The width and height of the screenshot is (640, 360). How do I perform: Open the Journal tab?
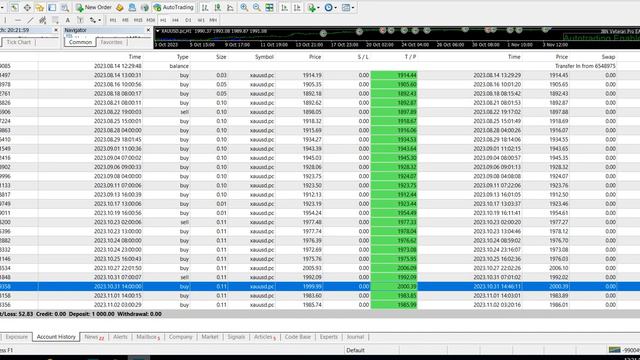(x=355, y=337)
